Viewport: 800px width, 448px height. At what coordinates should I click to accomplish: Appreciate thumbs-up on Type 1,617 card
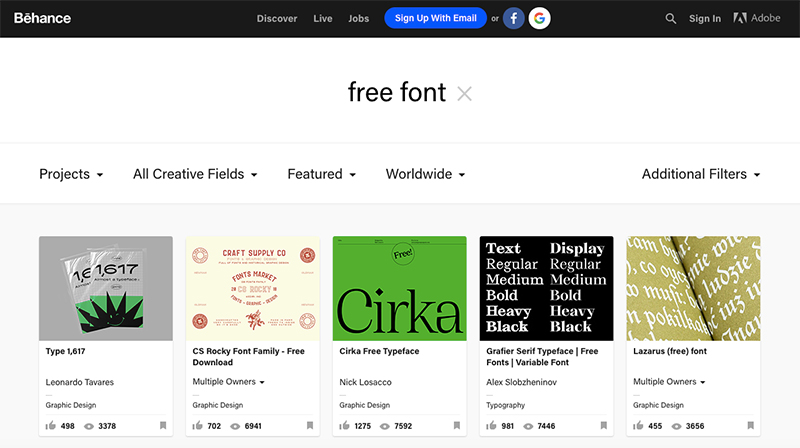coord(51,426)
